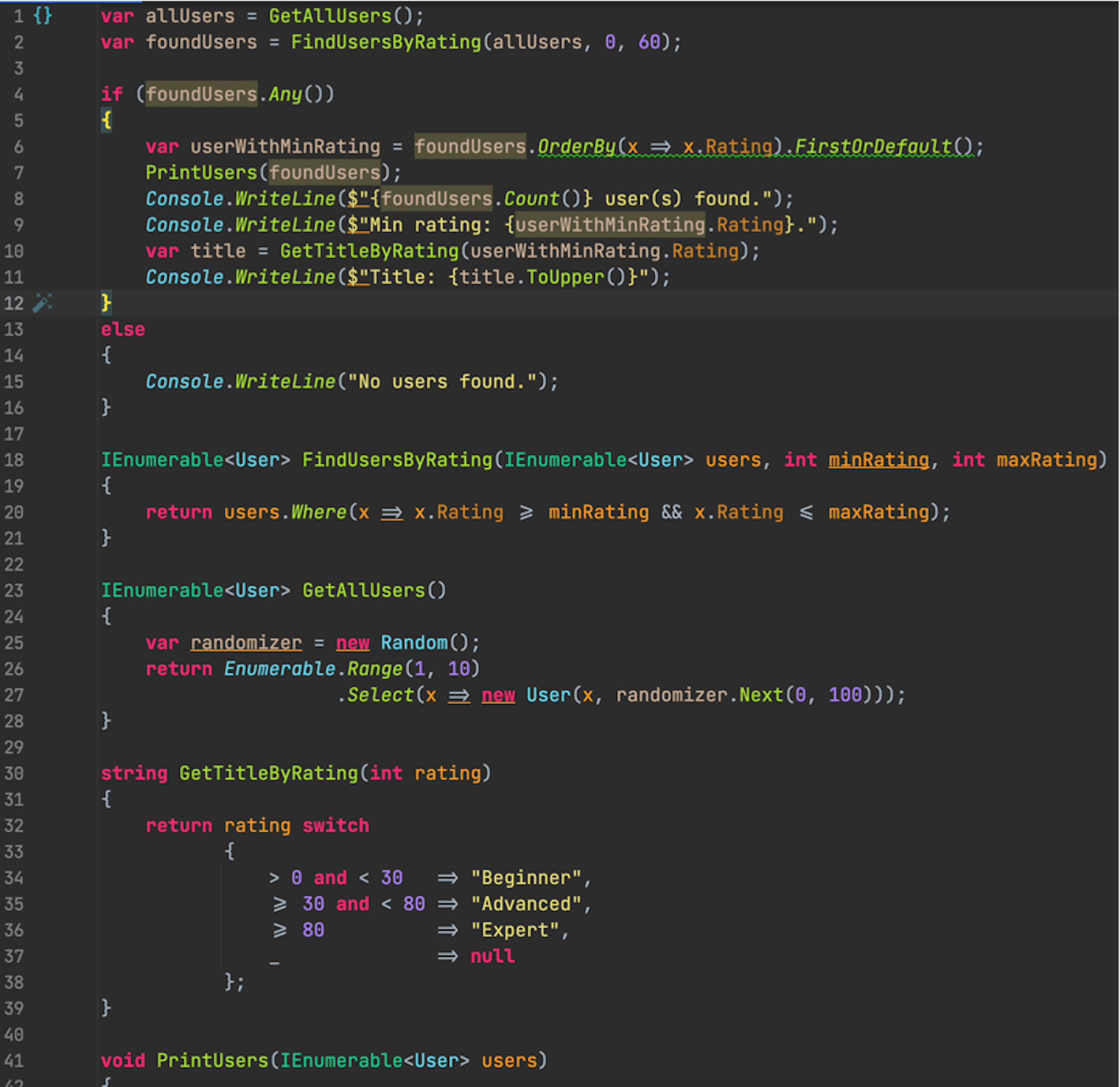This screenshot has width=1120, height=1087.
Task: Click the Random class name
Action: click(414, 643)
